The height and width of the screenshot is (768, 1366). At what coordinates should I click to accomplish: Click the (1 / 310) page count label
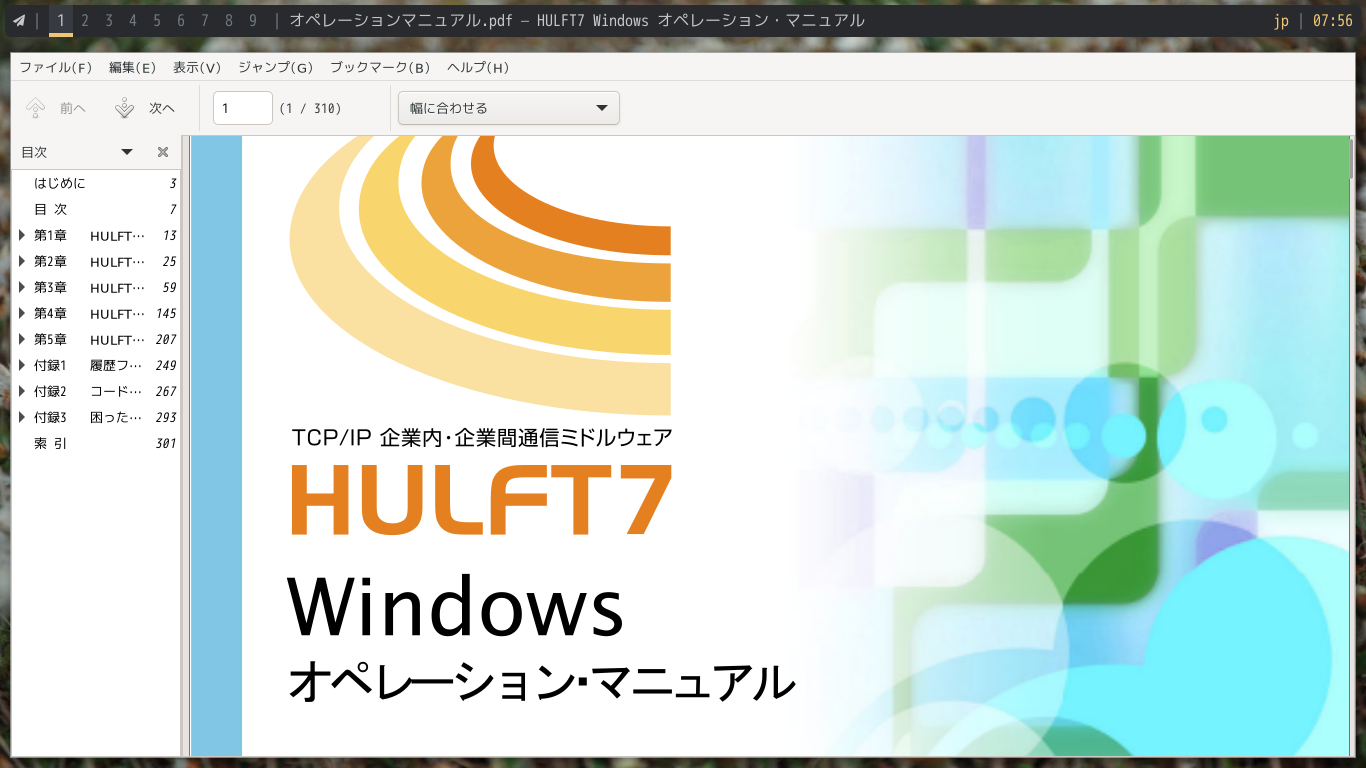311,108
